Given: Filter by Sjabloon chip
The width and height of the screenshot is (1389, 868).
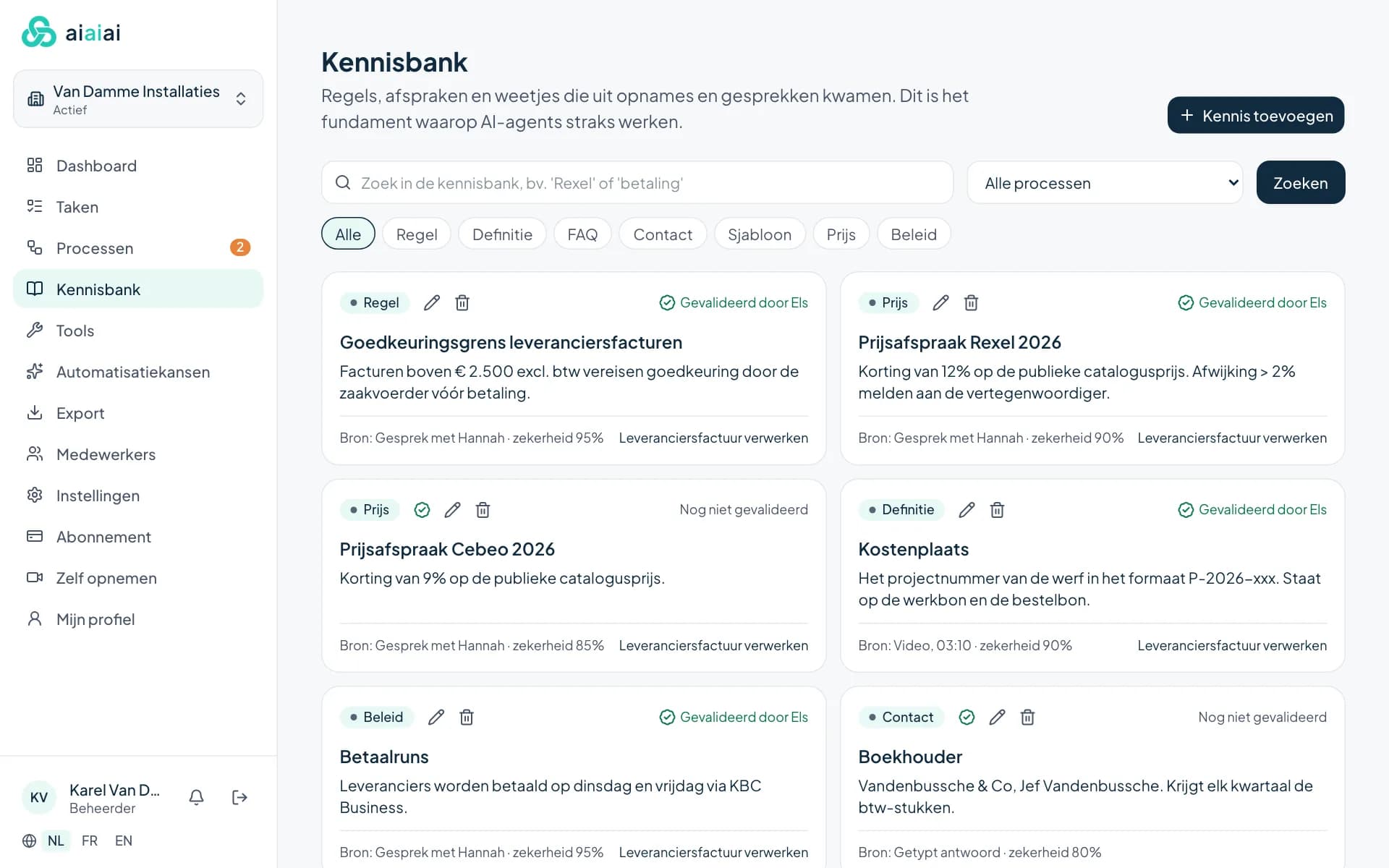Looking at the screenshot, I should pos(760,234).
